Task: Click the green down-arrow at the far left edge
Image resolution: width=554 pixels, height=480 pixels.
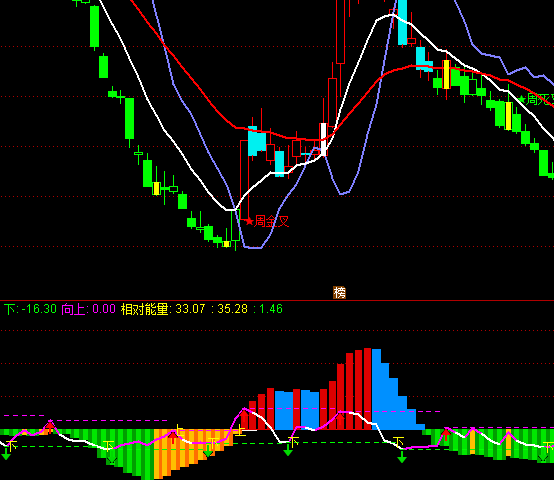Action: coord(6,454)
